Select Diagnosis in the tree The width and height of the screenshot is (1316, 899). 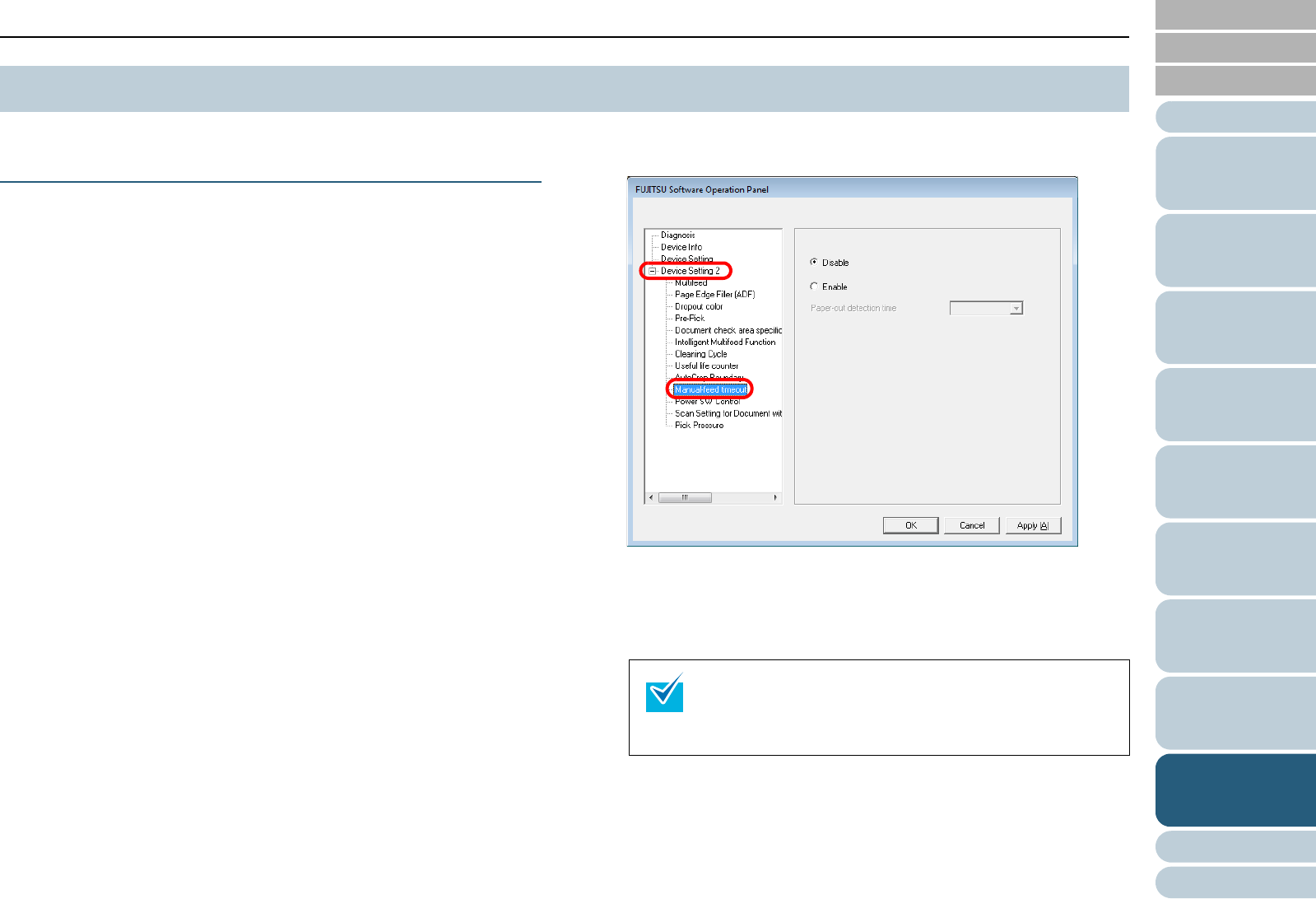(x=677, y=235)
